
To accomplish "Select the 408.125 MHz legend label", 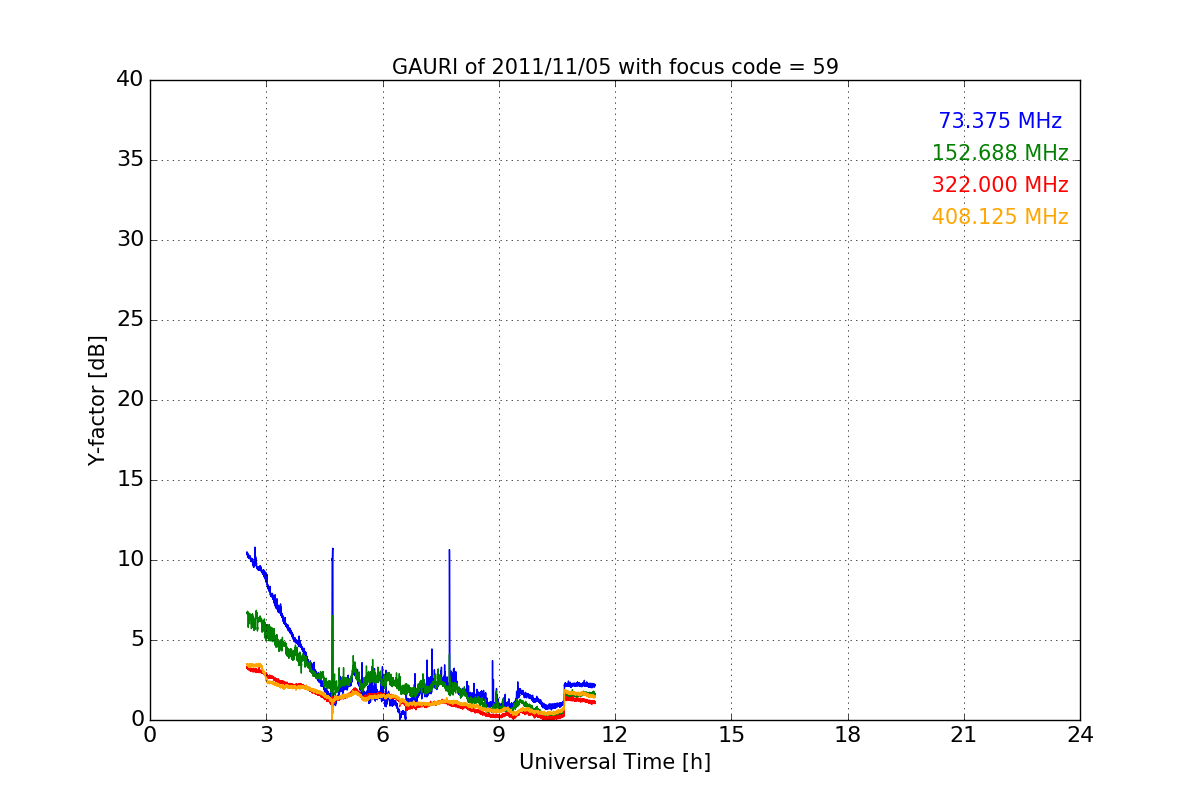I will tap(1000, 217).
